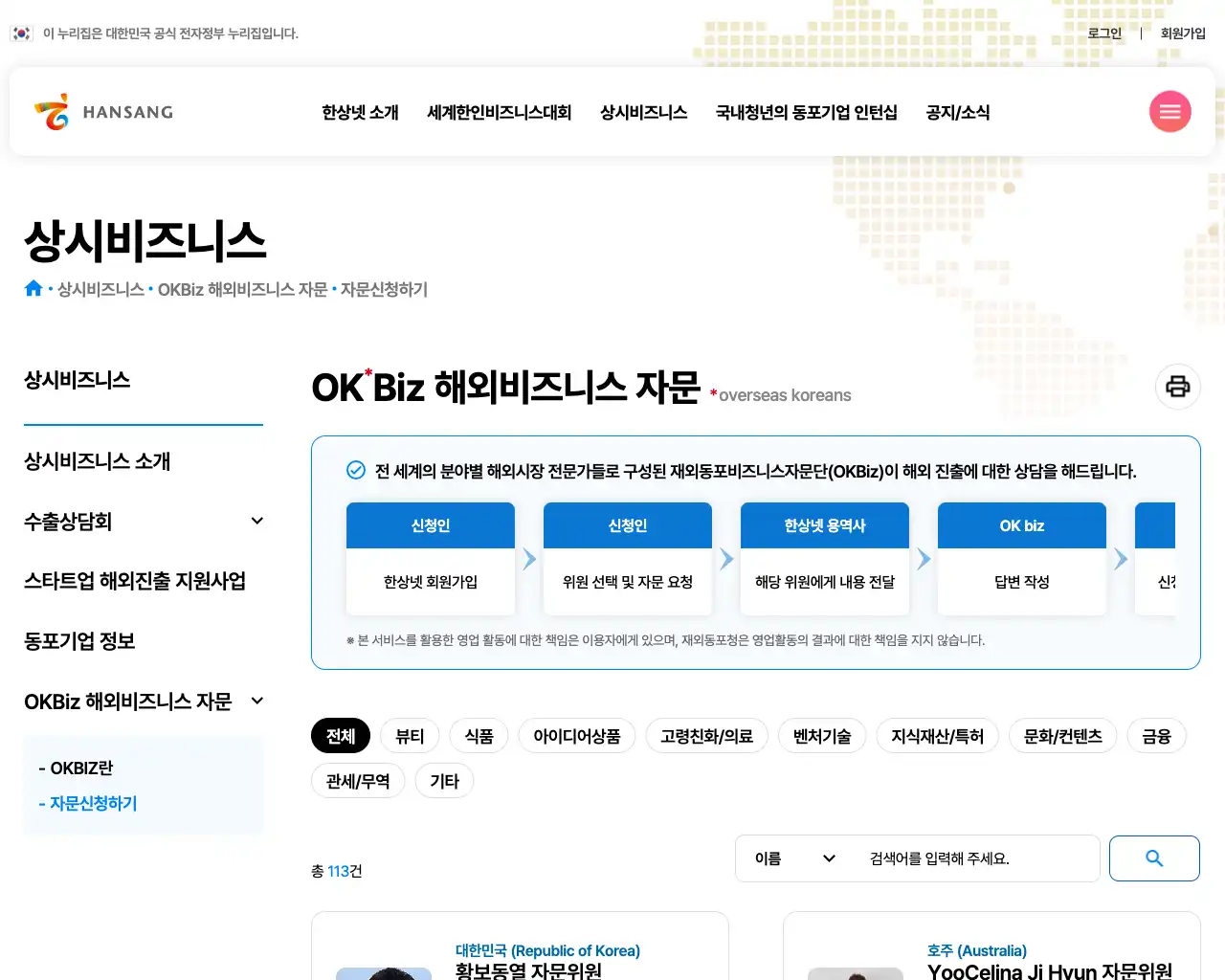Click the home icon in breadcrumb
Viewport: 1225px width, 980px height.
[x=33, y=289]
